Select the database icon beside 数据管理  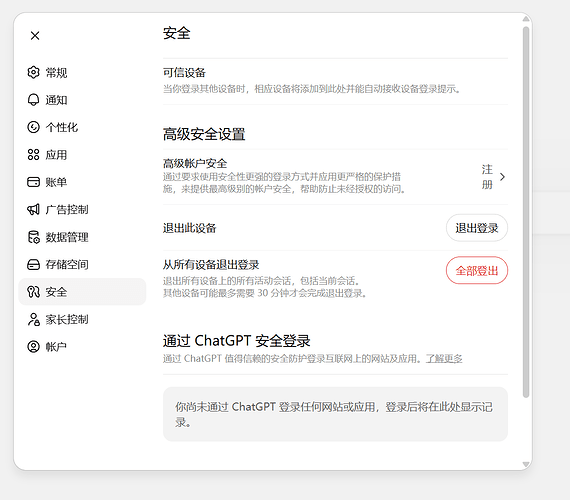click(33, 237)
